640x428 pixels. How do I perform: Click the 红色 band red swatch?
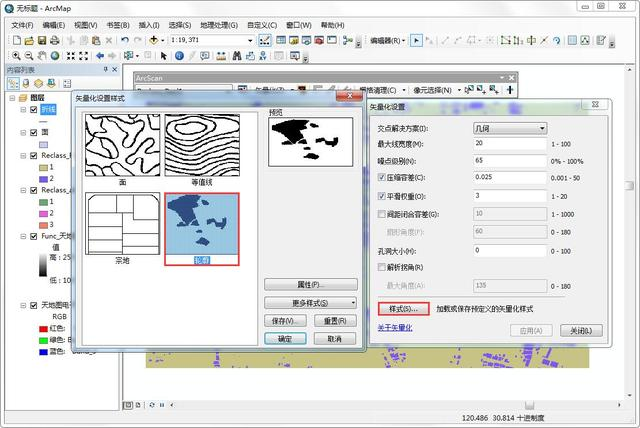43,329
